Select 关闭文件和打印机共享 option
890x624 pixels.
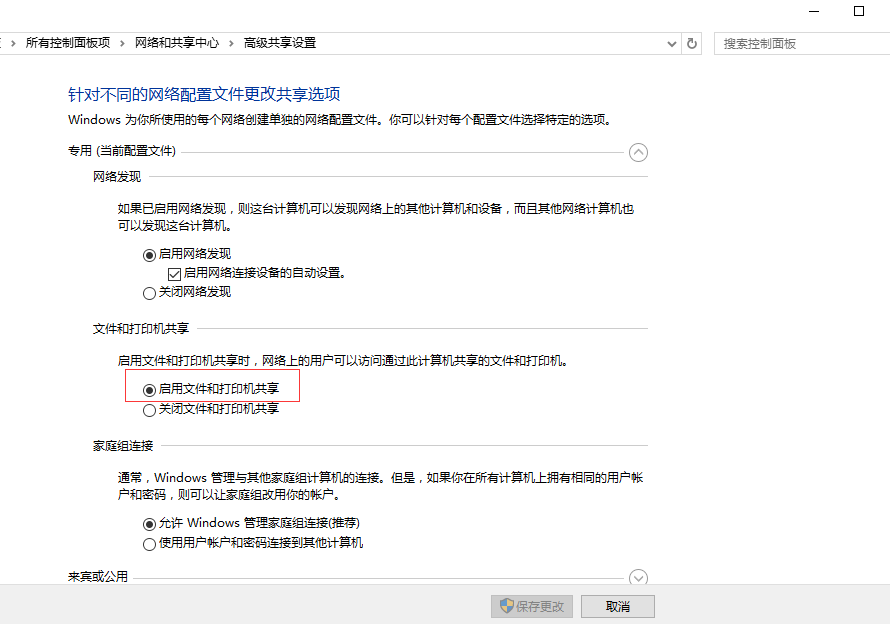pos(148,409)
